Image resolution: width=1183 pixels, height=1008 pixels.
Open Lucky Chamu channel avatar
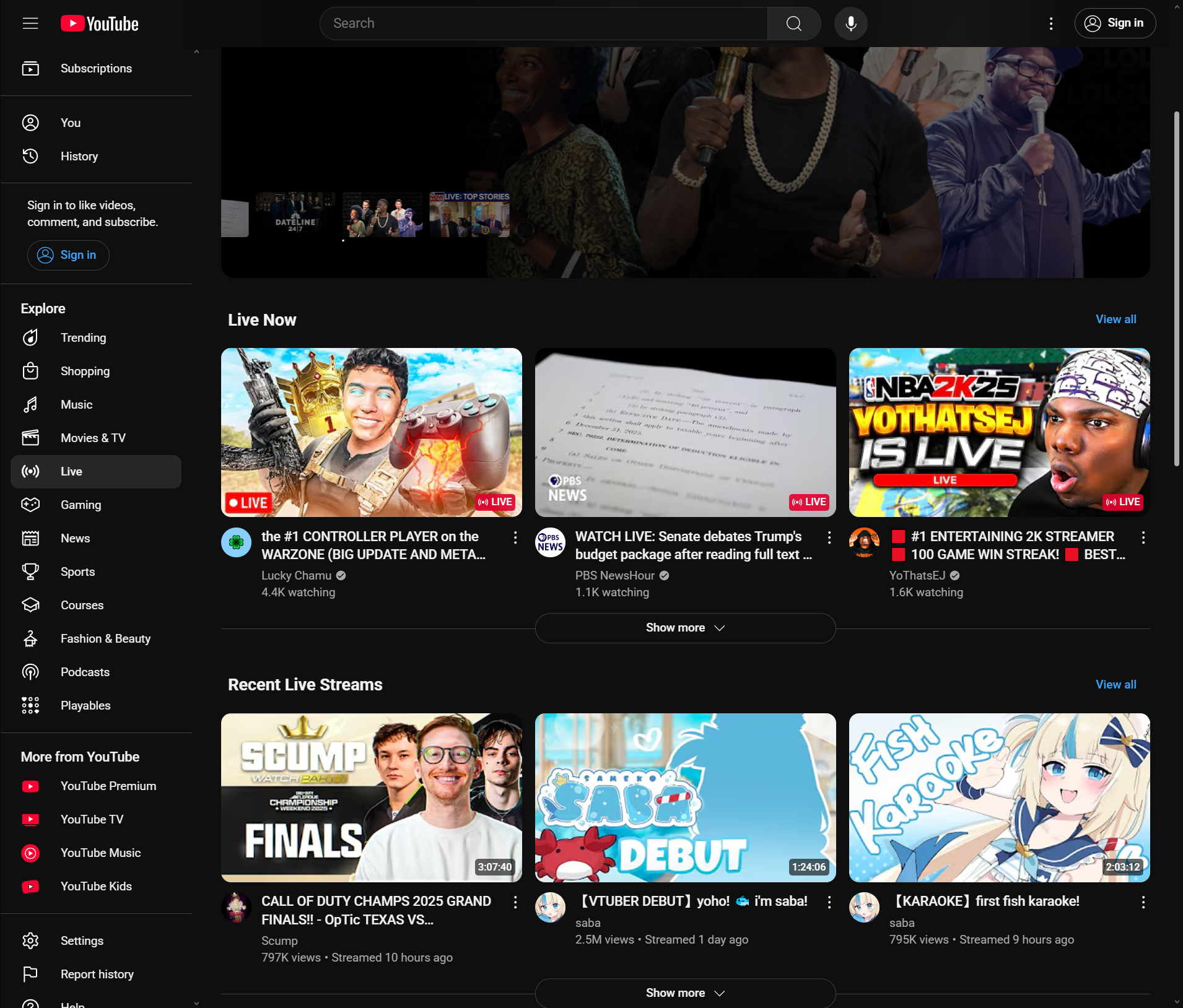[x=236, y=542]
